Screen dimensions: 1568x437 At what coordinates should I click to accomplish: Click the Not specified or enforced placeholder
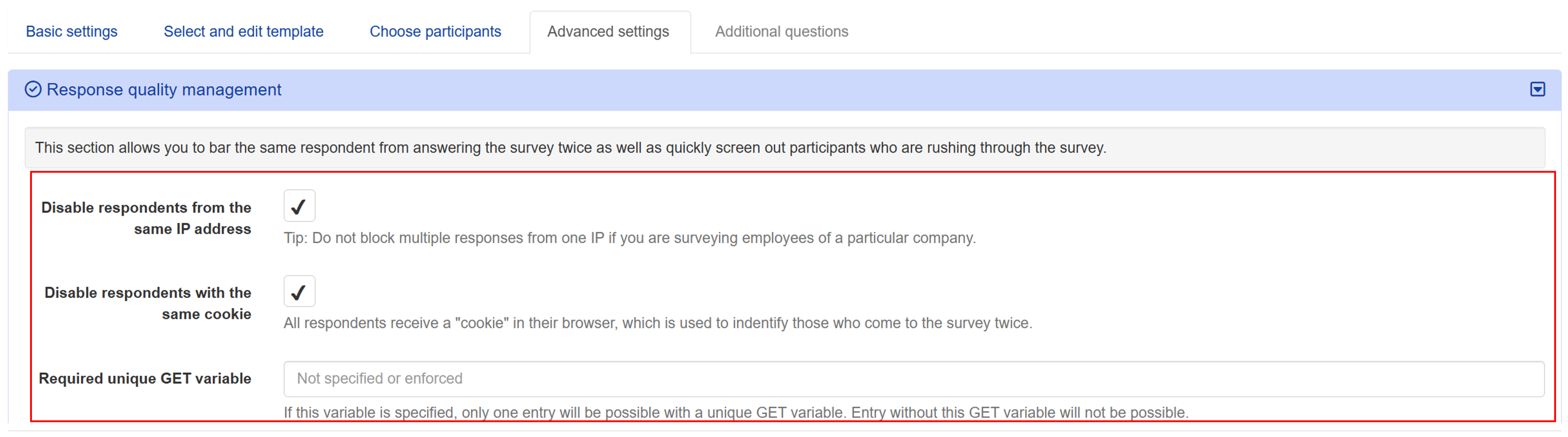click(380, 379)
